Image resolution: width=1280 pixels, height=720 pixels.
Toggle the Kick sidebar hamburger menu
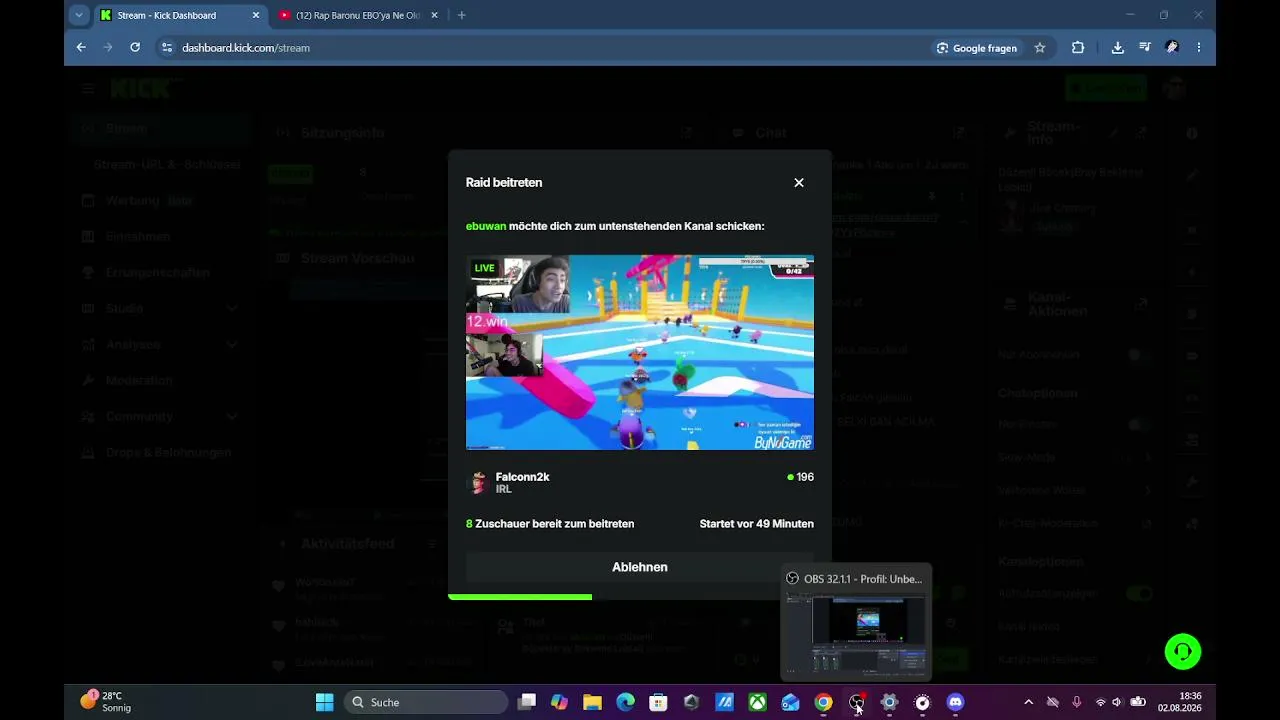point(88,89)
